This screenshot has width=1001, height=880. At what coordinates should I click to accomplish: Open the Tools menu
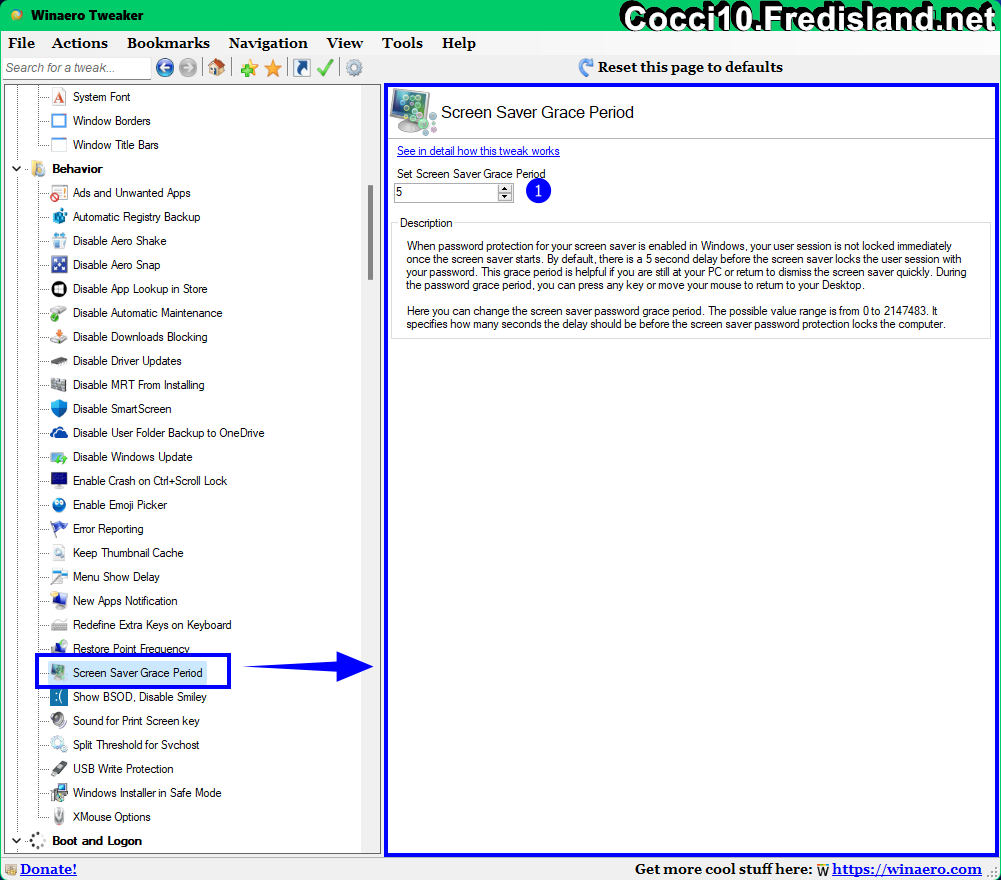402,43
